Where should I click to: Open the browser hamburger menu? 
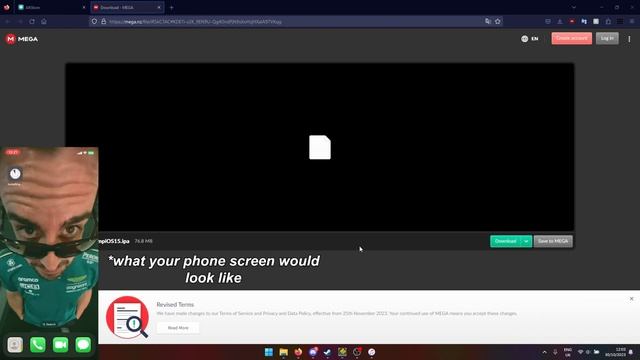click(632, 21)
